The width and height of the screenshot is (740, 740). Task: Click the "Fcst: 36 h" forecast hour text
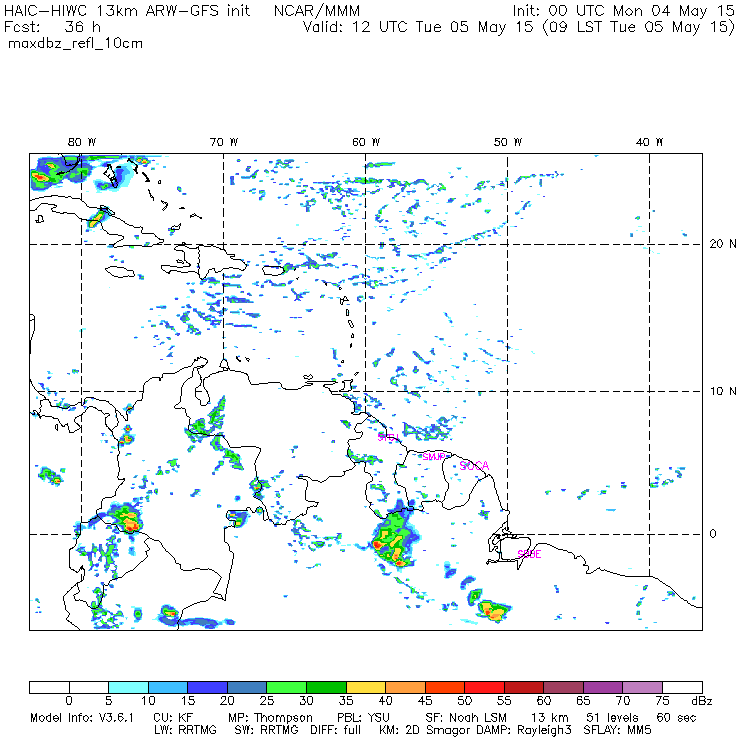pyautogui.click(x=52, y=26)
